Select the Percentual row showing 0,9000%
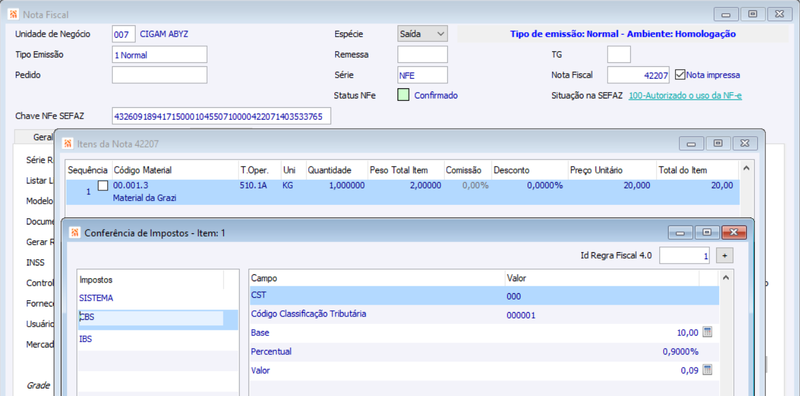Screen dimensions: 800x396 click(x=484, y=352)
